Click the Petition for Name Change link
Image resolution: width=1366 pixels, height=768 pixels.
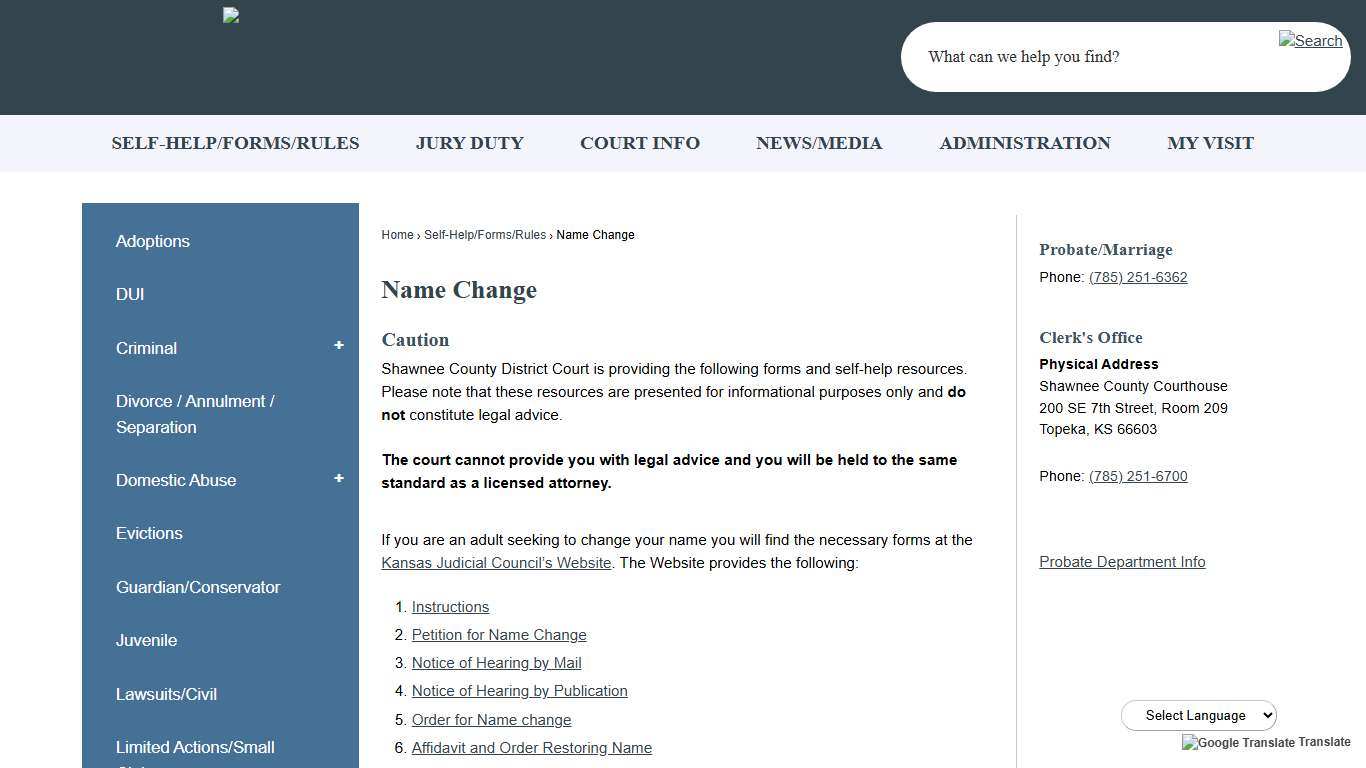pyautogui.click(x=498, y=634)
